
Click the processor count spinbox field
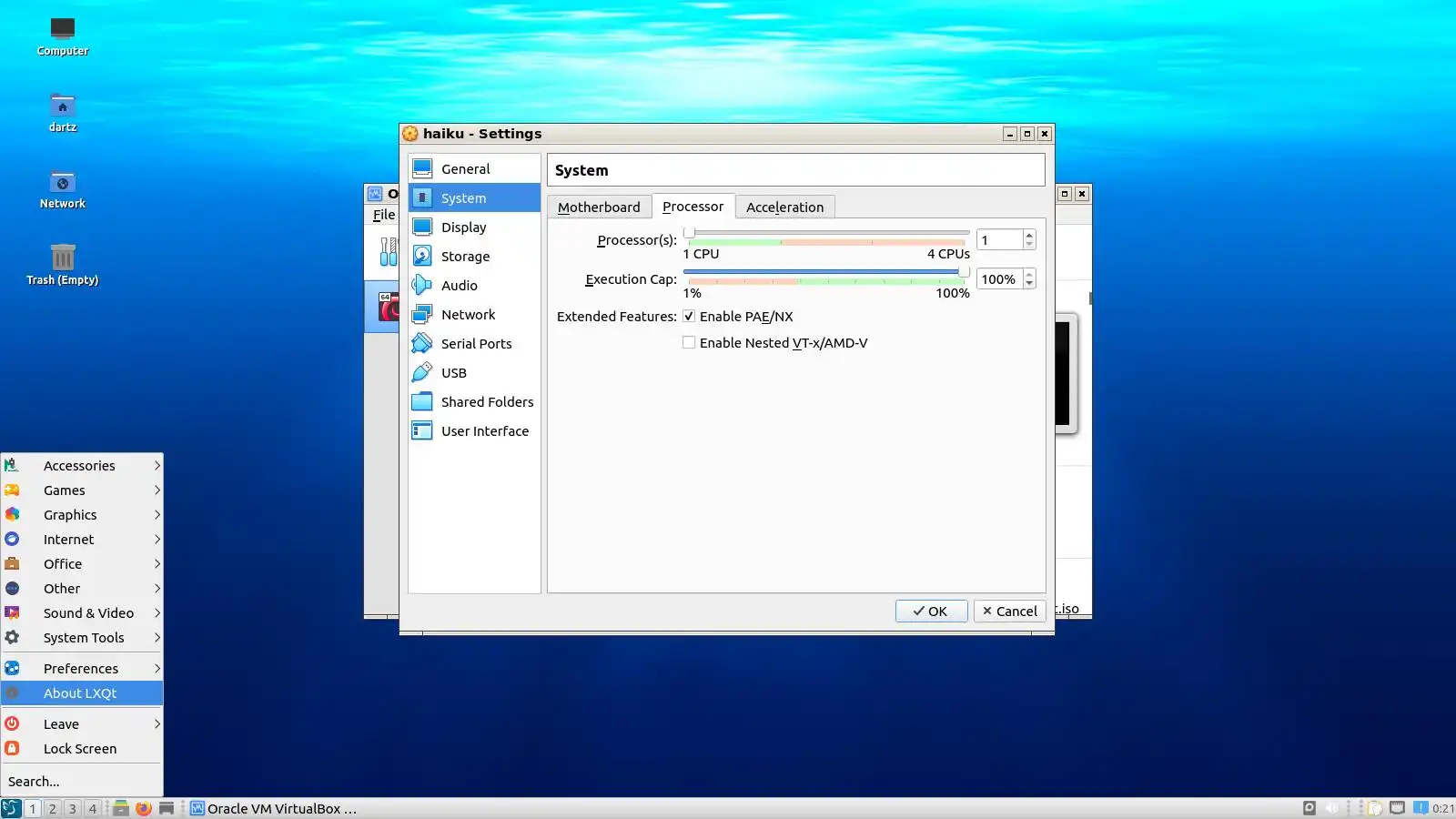tap(999, 240)
